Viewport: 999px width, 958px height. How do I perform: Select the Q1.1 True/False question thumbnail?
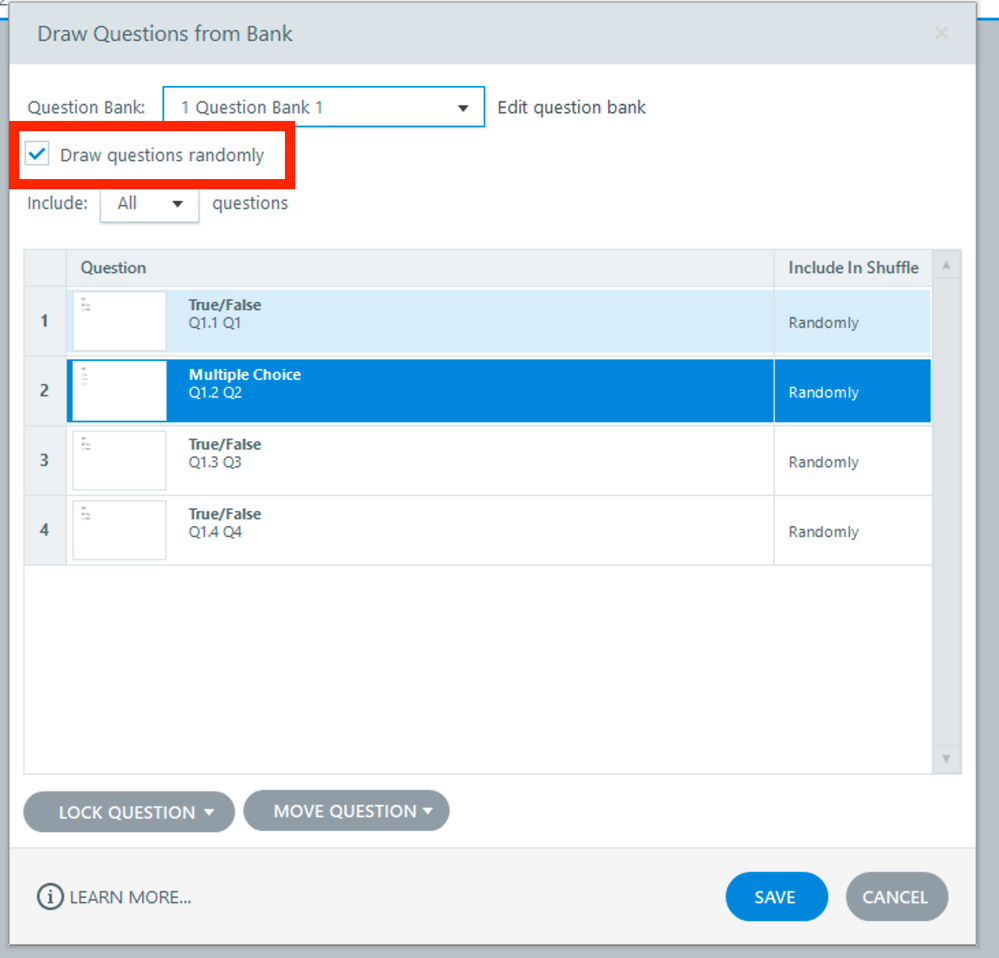coord(120,321)
